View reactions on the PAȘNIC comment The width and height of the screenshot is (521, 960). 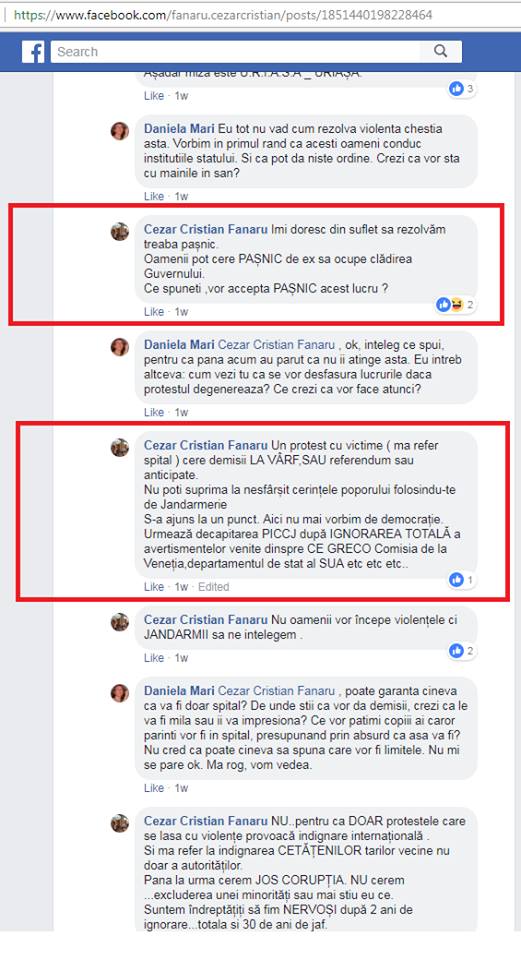click(455, 304)
